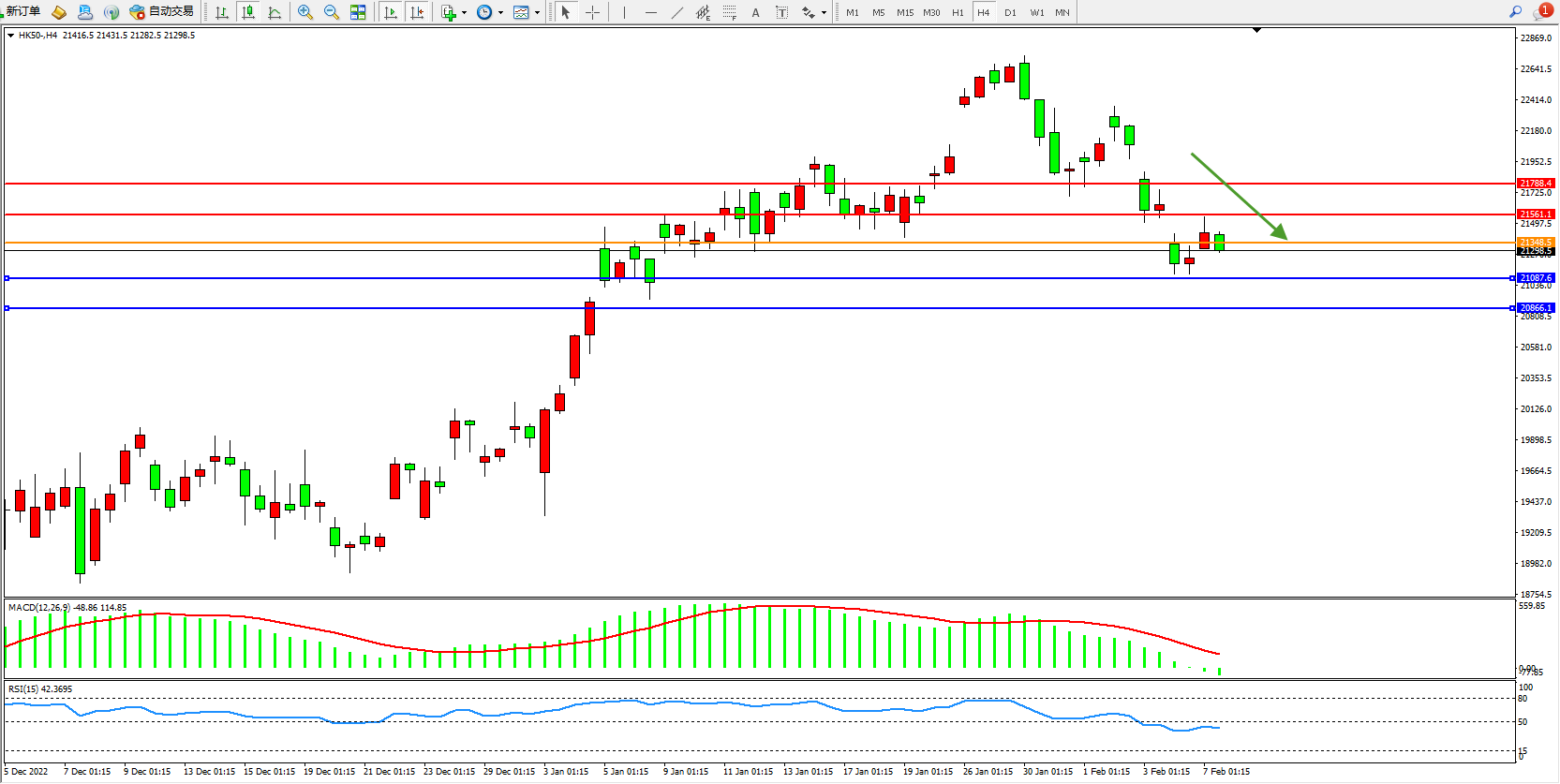This screenshot has height=784, width=1560.
Task: Click the 自动交易 auto trading button
Action: click(162, 11)
